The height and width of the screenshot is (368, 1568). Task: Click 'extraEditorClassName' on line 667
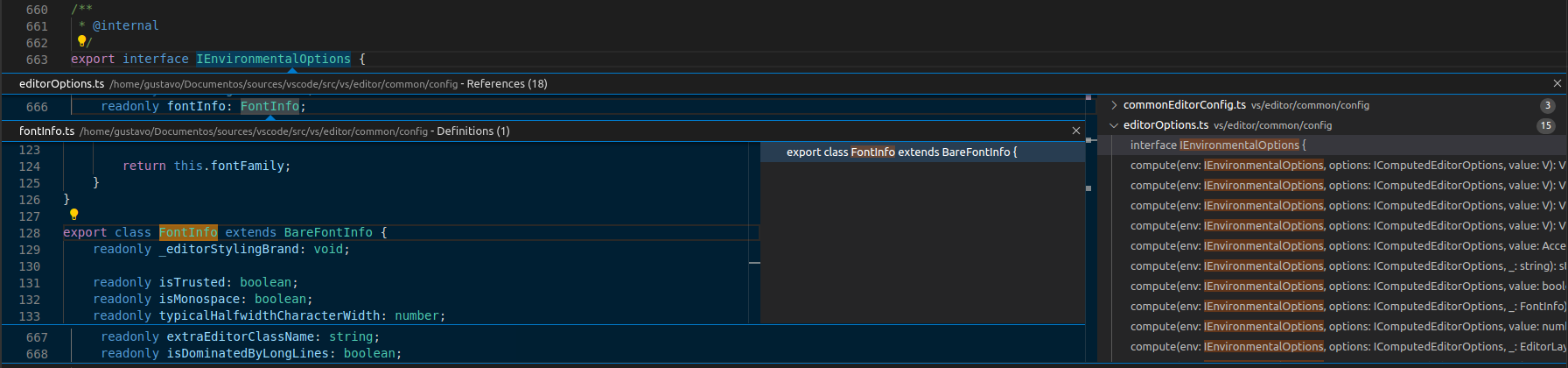coord(240,336)
